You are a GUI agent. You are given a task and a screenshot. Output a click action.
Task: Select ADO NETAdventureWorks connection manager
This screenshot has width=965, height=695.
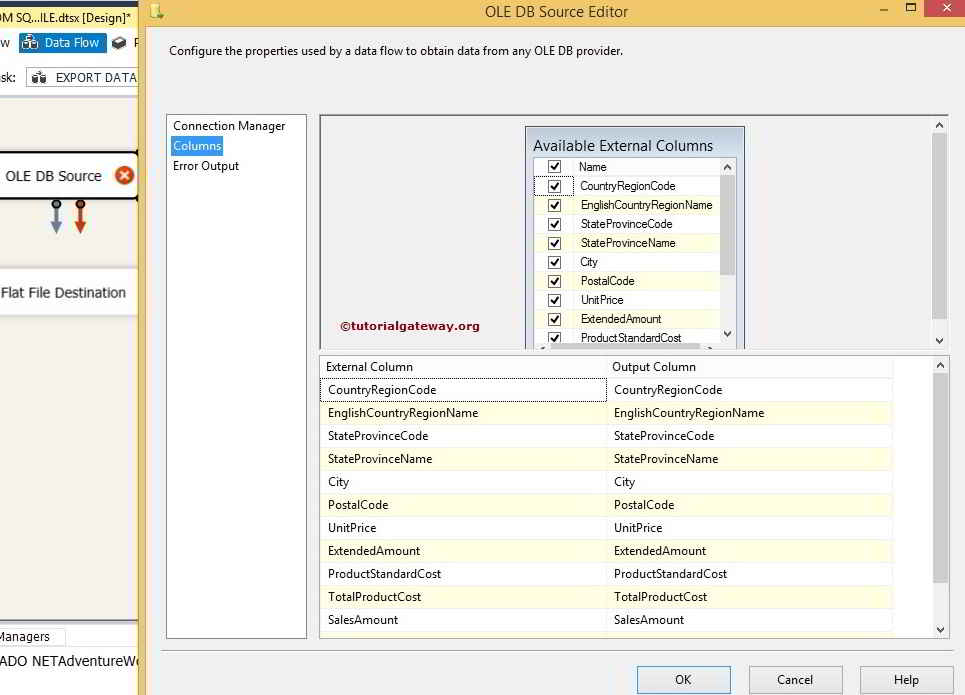pos(69,661)
